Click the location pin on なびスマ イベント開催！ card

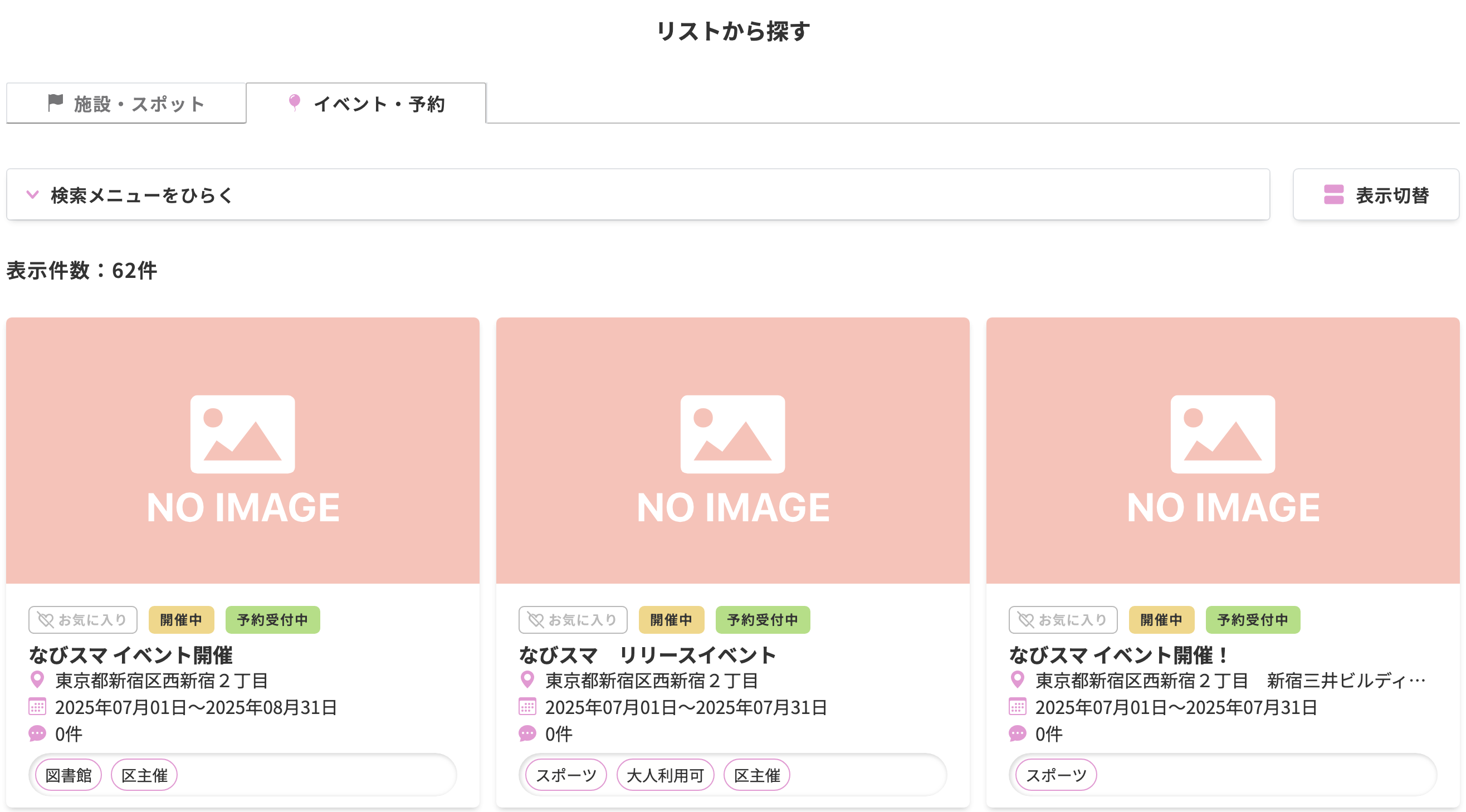tap(1018, 681)
